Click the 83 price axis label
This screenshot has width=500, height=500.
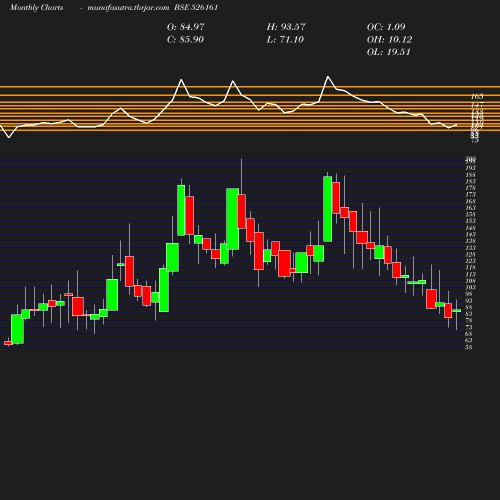coord(469,314)
